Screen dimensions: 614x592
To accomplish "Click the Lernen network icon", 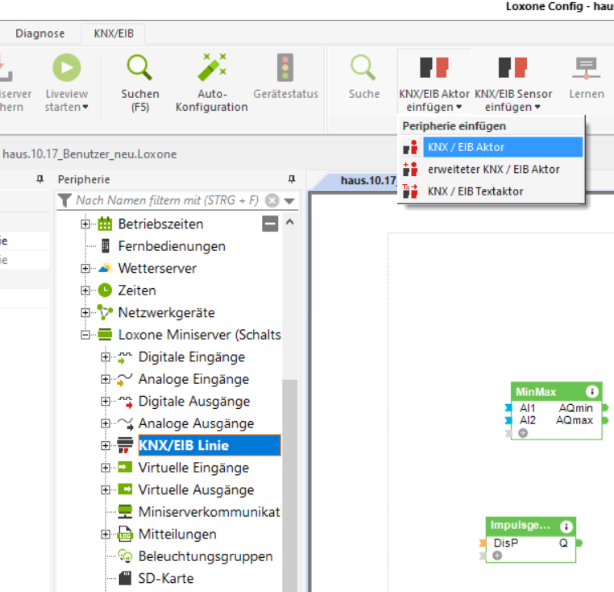I will 586,68.
